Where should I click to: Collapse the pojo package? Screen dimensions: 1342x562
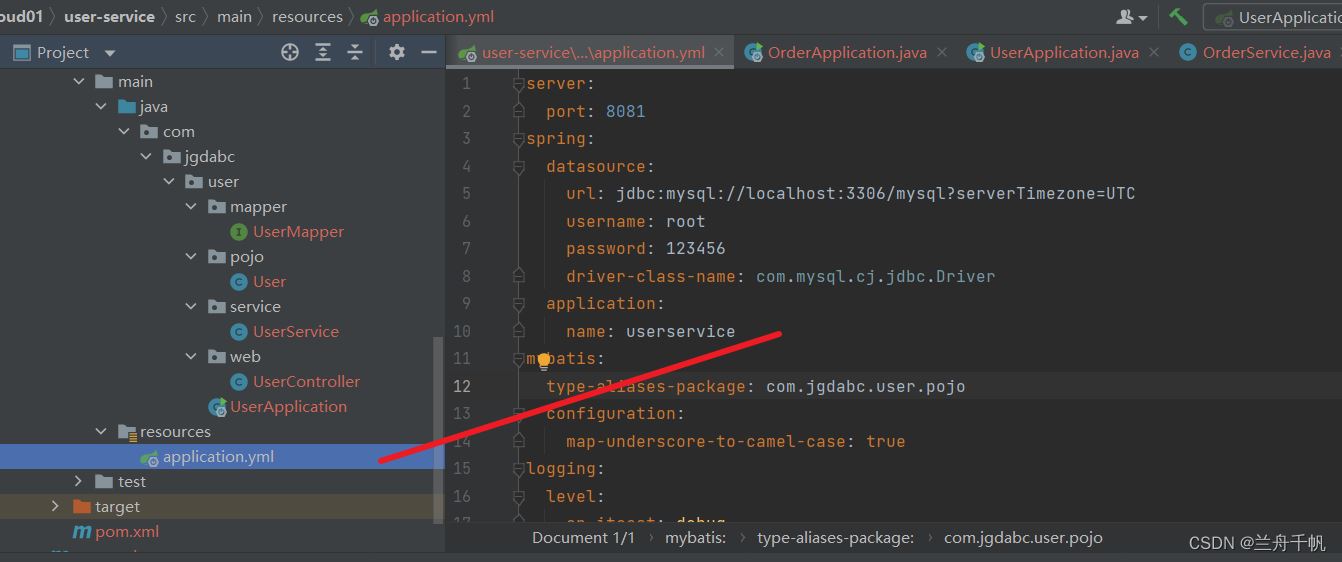(191, 257)
